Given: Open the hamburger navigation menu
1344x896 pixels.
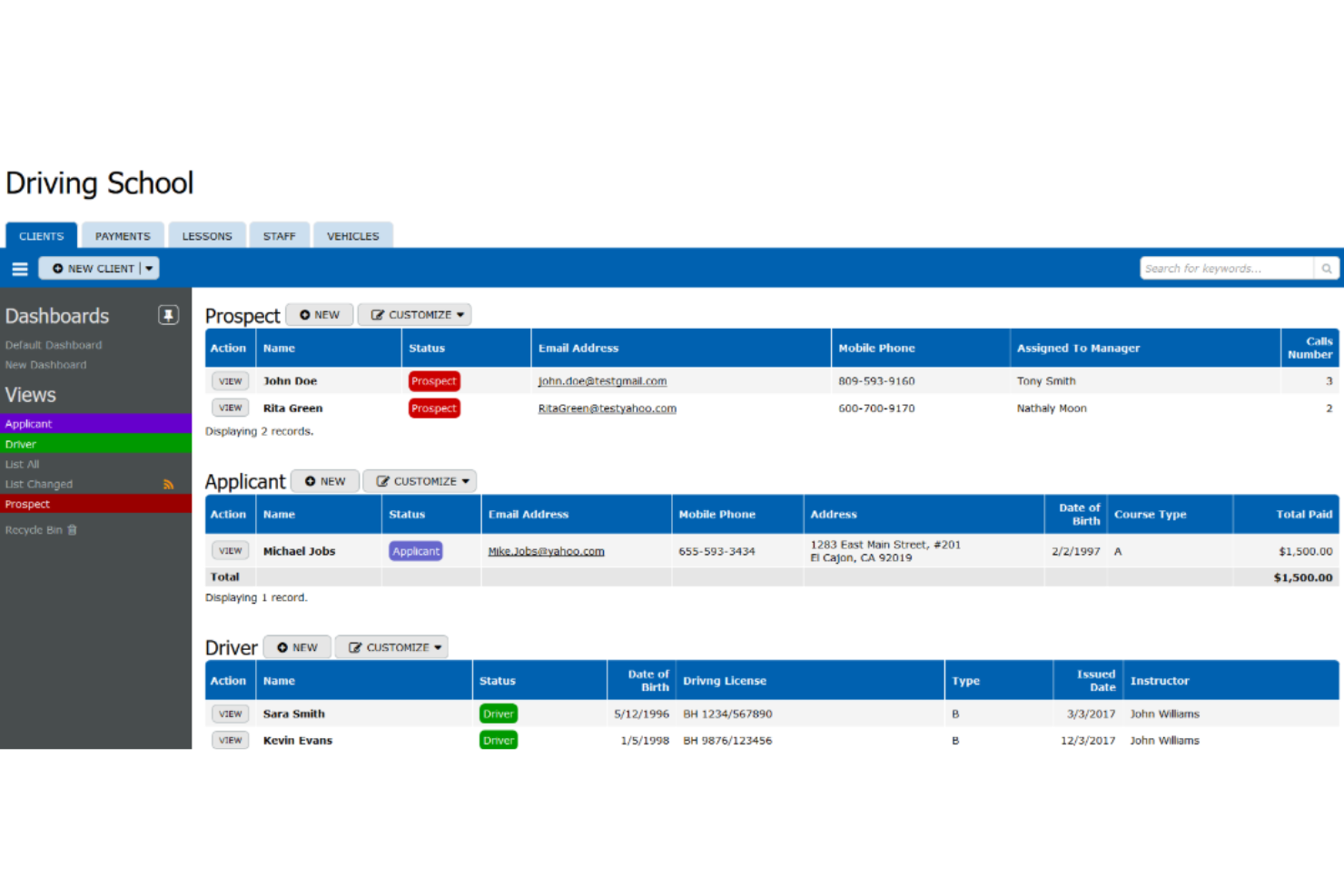Looking at the screenshot, I should pyautogui.click(x=19, y=268).
